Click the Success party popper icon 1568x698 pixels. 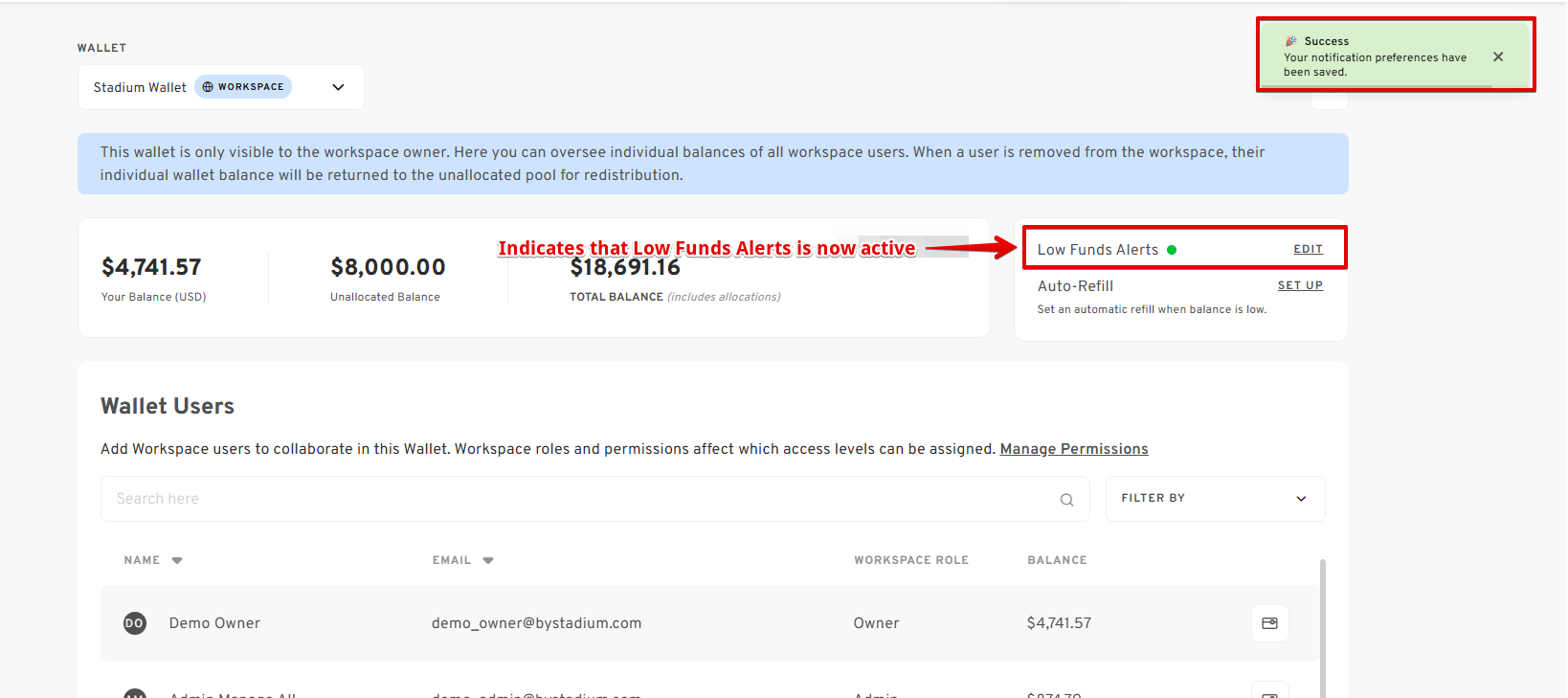(1291, 41)
